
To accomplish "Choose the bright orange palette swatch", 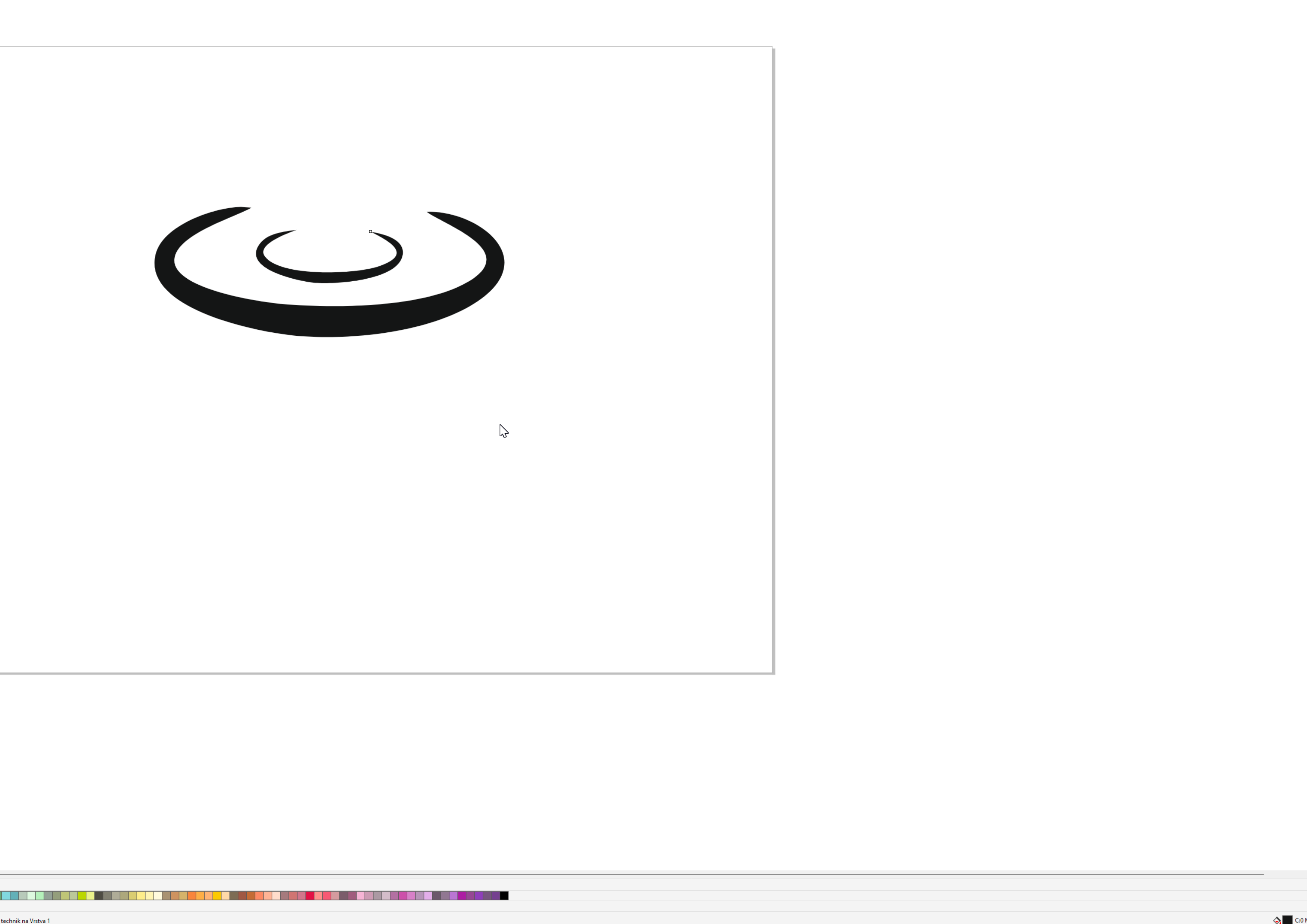I will pyautogui.click(x=192, y=896).
